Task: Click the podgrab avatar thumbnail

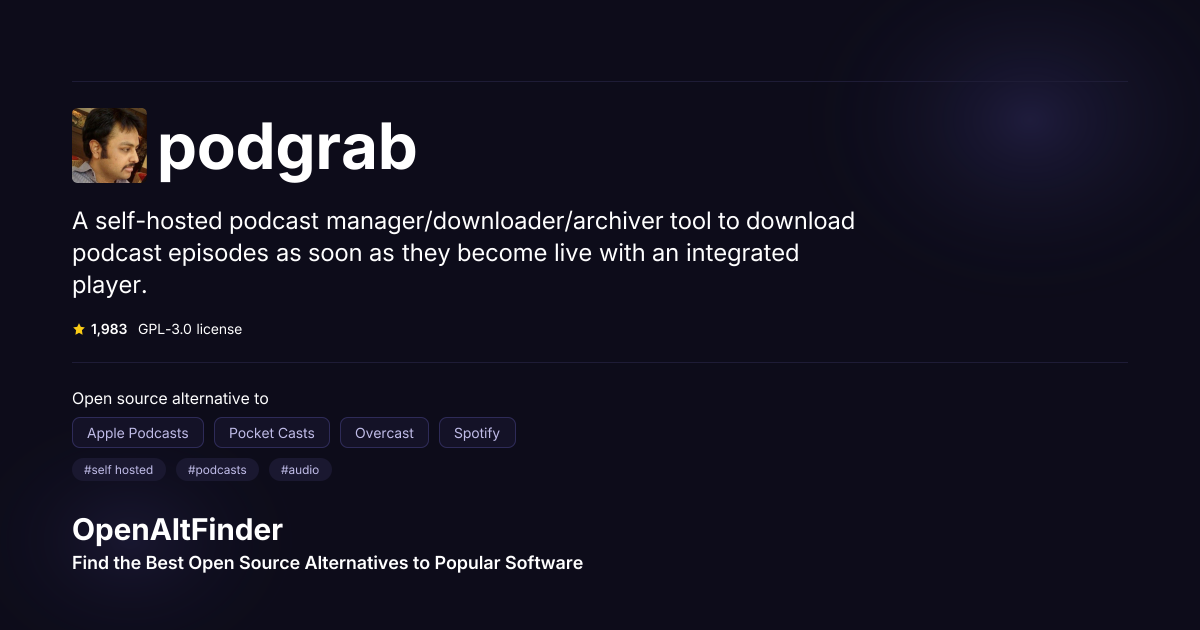Action: point(109,146)
